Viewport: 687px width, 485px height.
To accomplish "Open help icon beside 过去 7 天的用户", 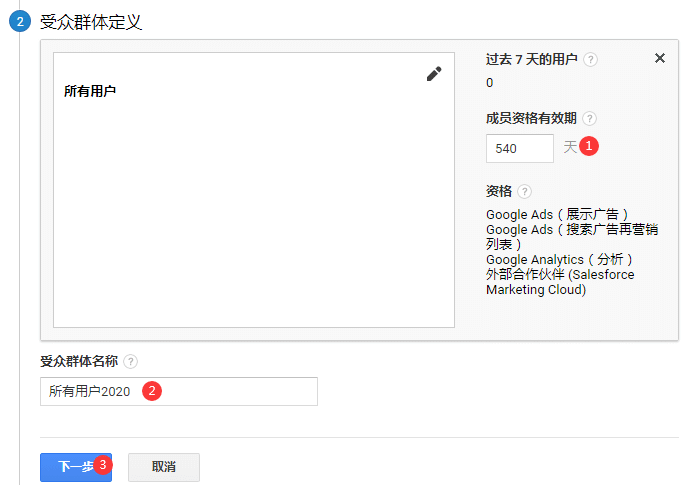I will tap(590, 59).
